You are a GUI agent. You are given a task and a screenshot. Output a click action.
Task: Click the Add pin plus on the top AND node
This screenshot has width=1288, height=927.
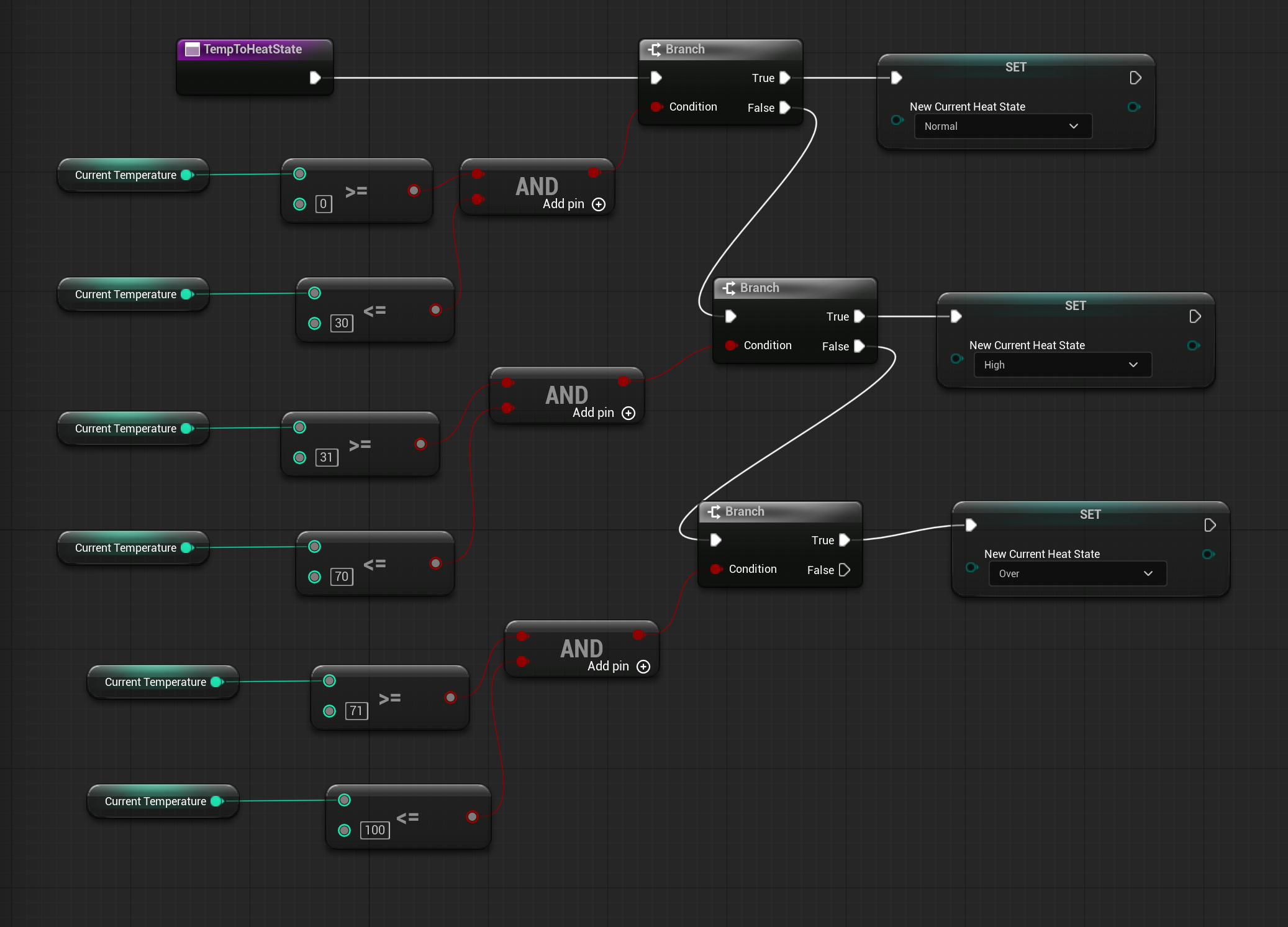click(x=599, y=204)
